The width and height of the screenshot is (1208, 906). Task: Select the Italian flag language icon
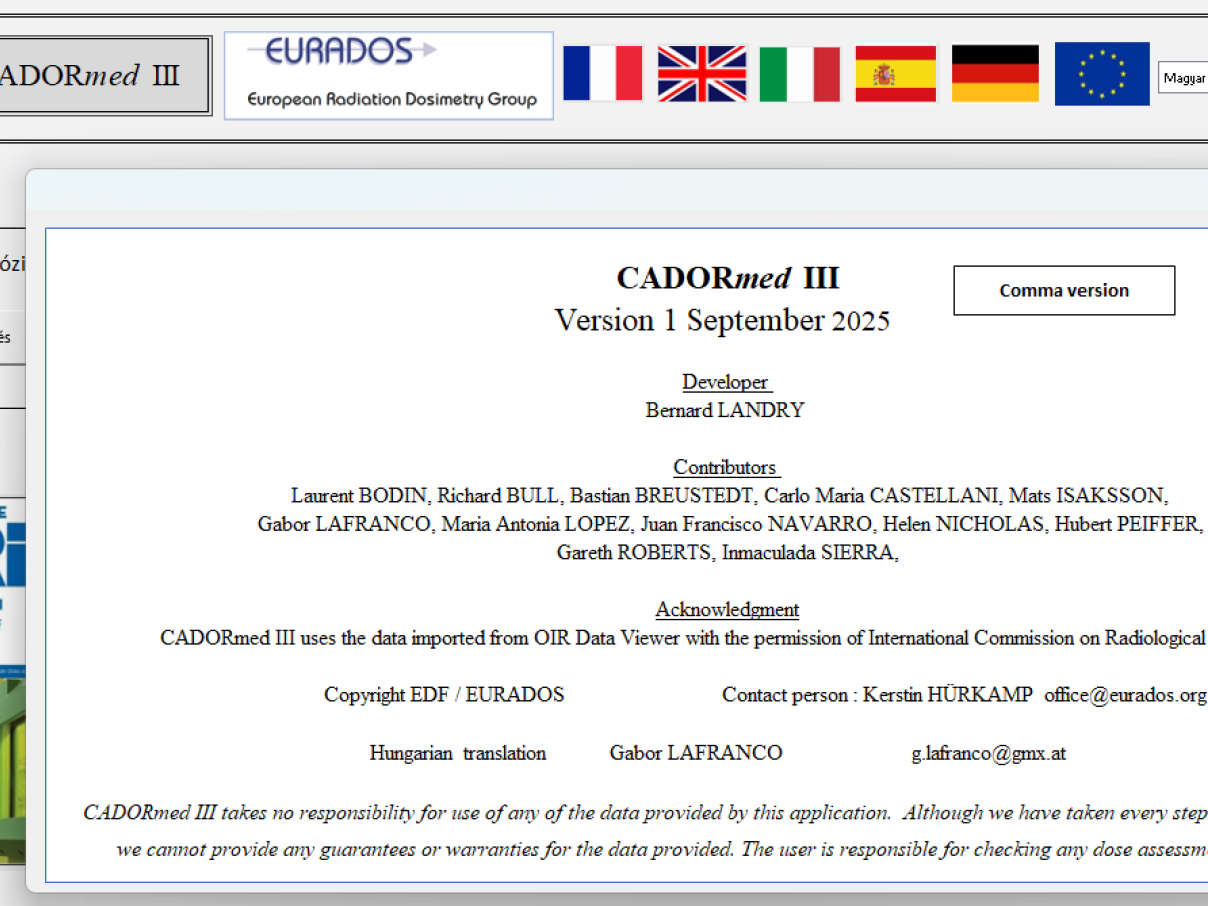pos(800,73)
